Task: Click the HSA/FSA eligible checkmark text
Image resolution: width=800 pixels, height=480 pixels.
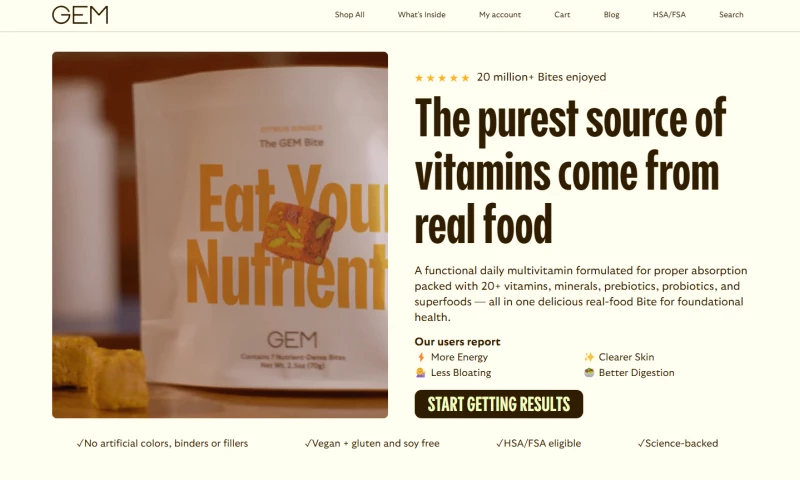Action: [538, 443]
